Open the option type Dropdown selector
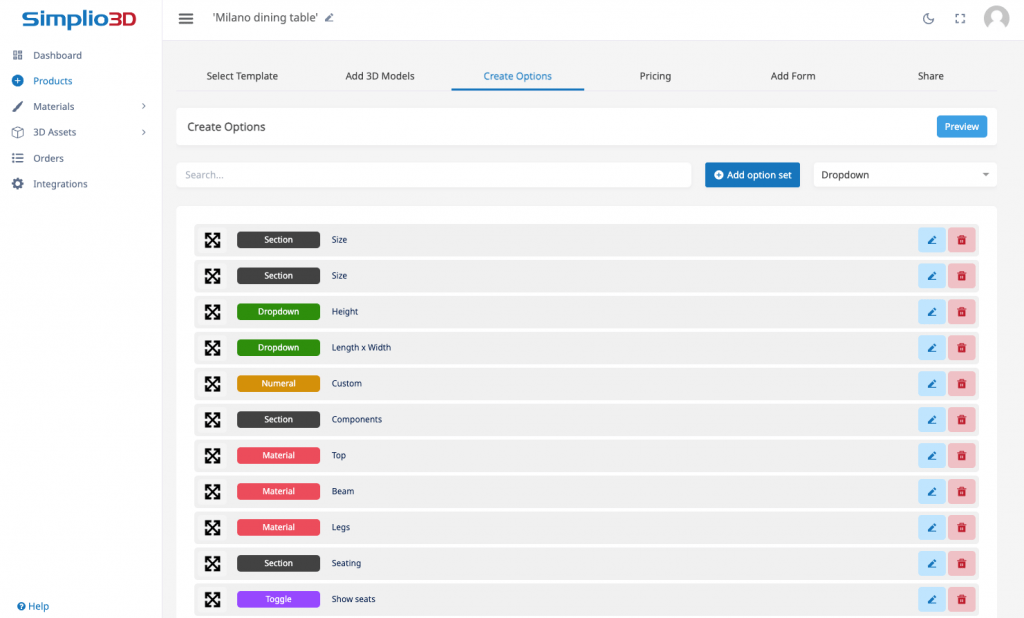This screenshot has width=1024, height=618. point(904,175)
